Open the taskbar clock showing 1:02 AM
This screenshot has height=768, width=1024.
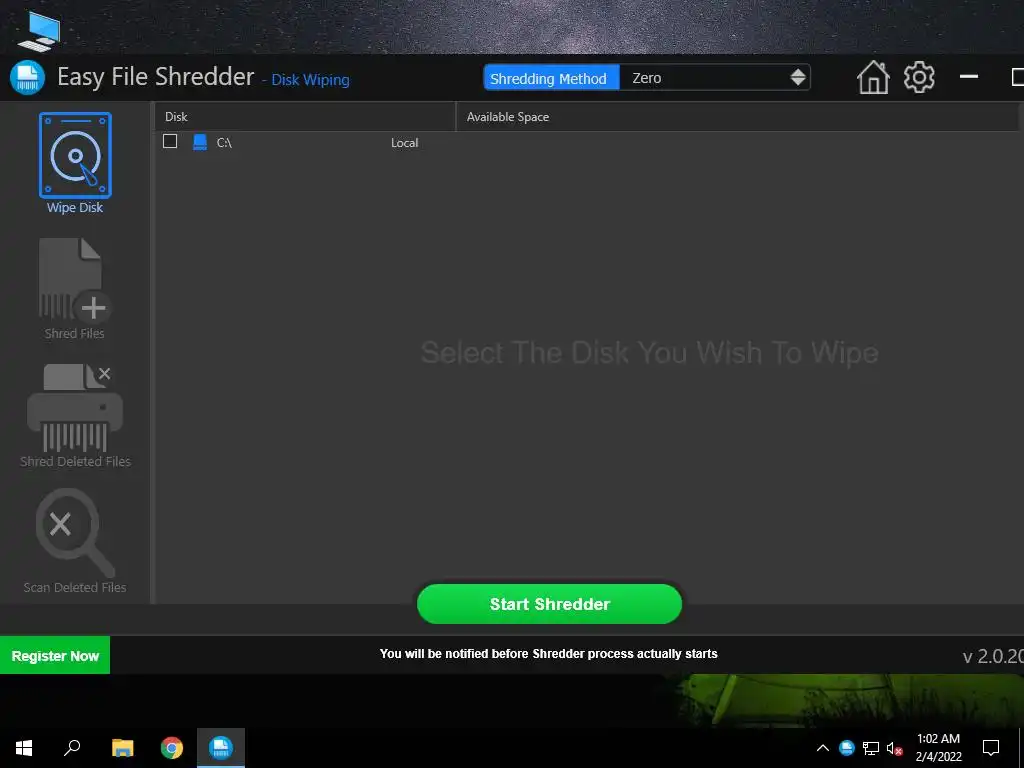[x=938, y=748]
